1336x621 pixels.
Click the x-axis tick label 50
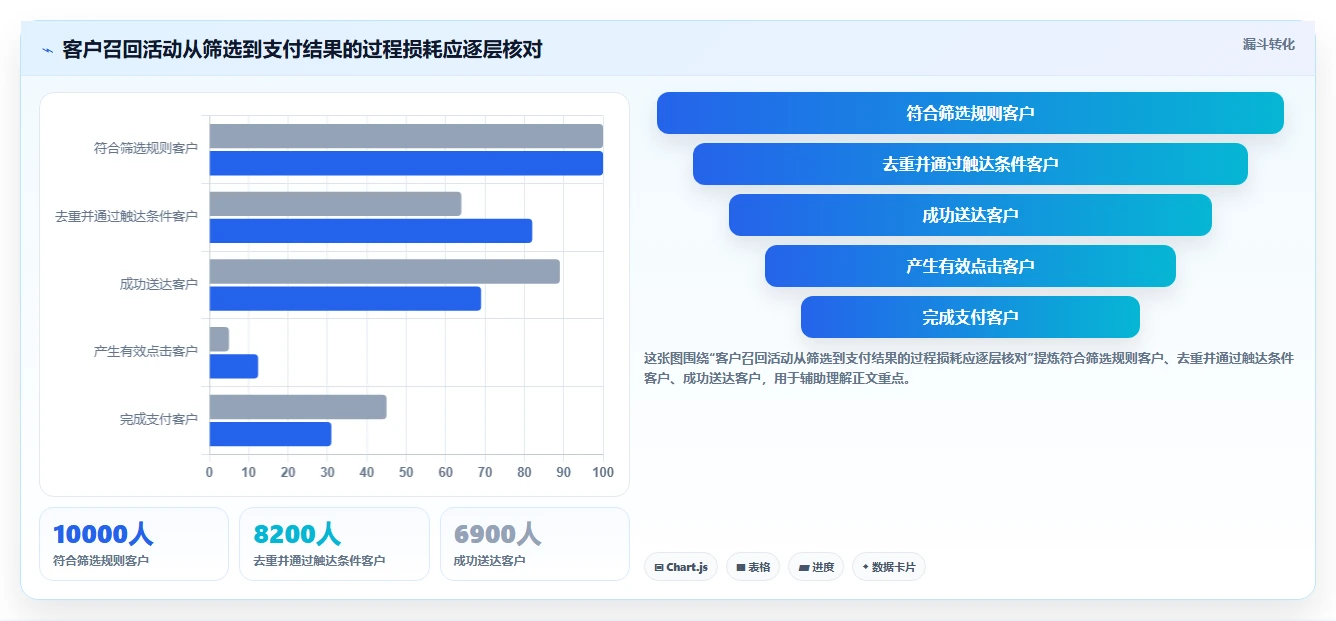pos(406,472)
